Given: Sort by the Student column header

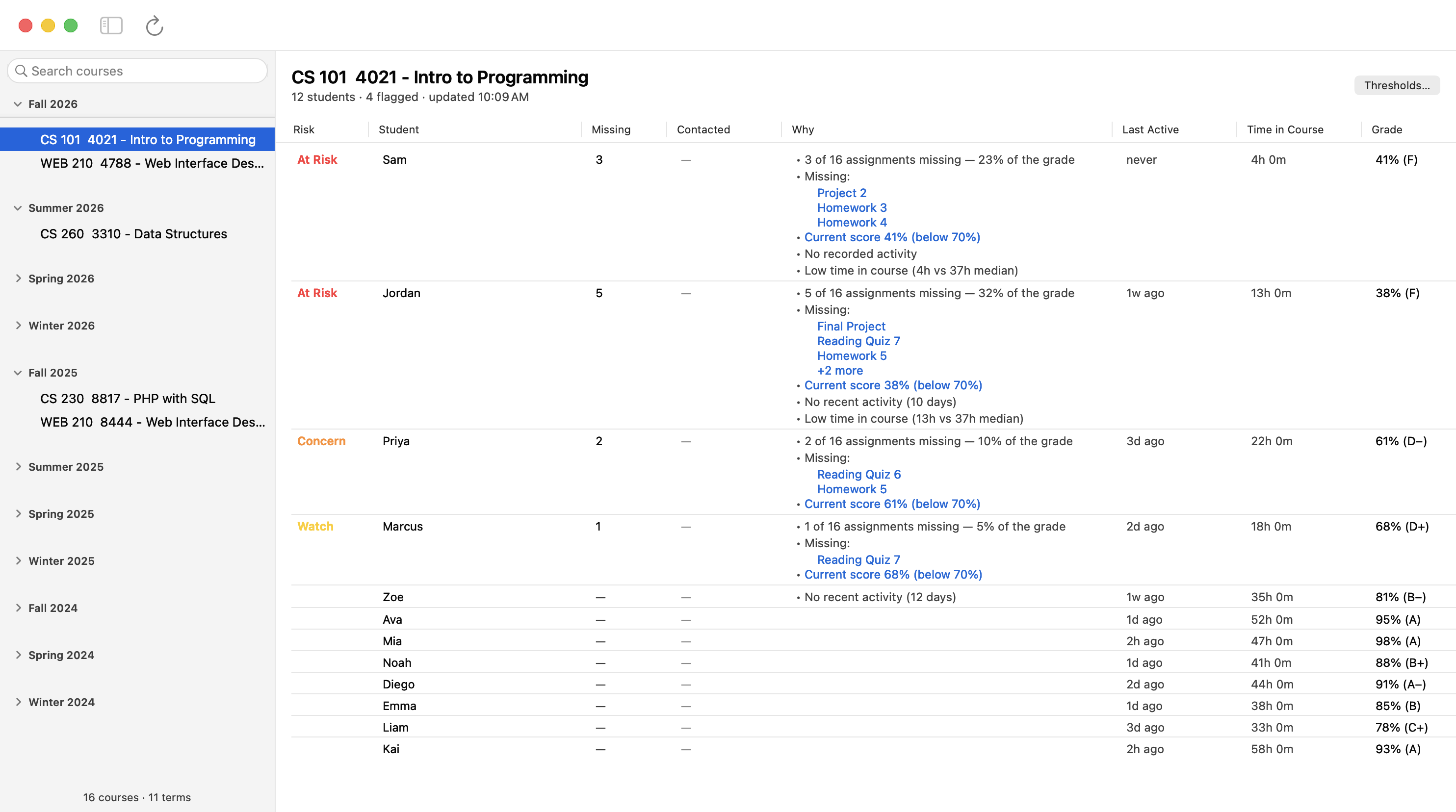Looking at the screenshot, I should [398, 129].
